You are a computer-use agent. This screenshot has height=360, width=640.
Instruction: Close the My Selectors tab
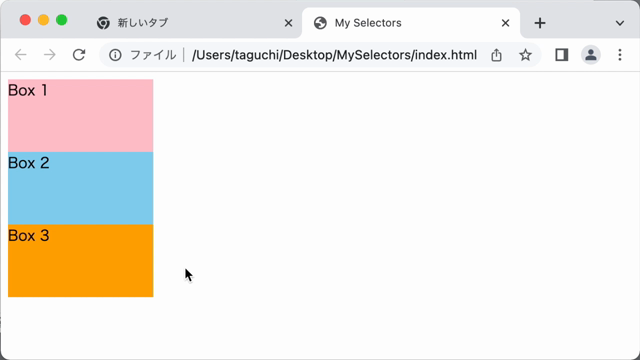(x=505, y=23)
